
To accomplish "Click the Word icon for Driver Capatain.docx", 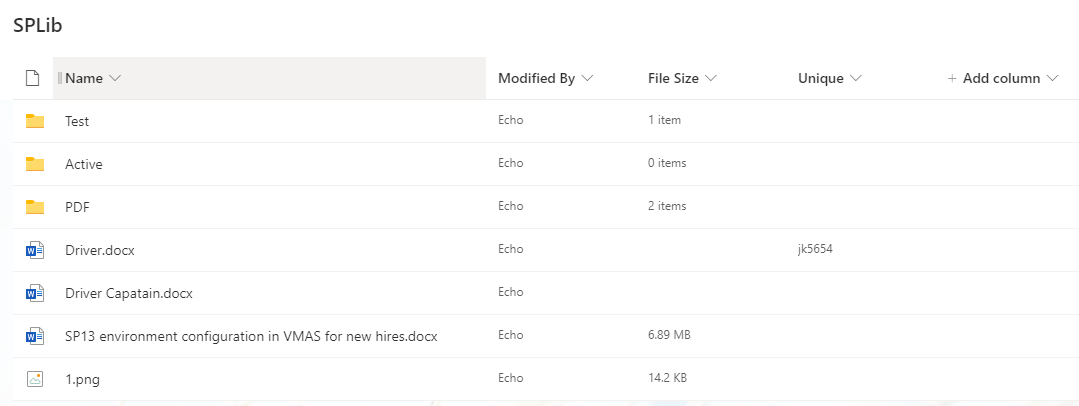I will [x=35, y=293].
